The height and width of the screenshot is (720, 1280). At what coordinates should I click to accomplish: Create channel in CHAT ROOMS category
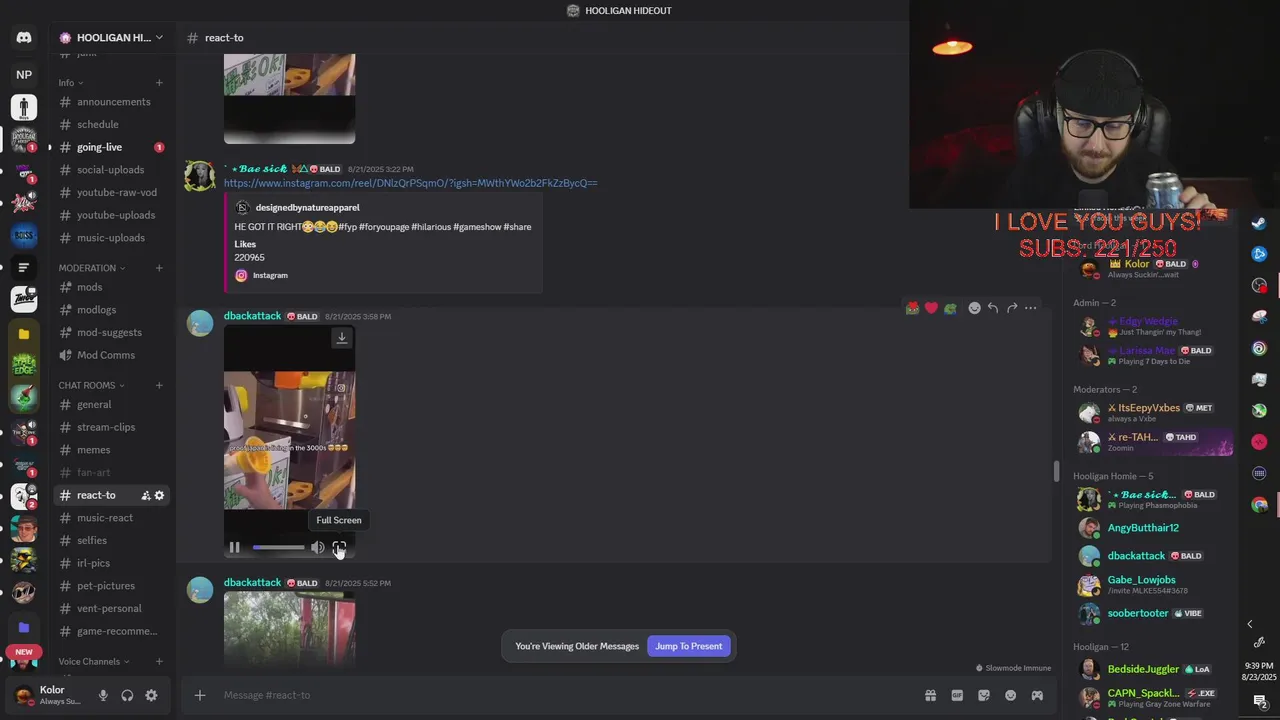pyautogui.click(x=159, y=385)
